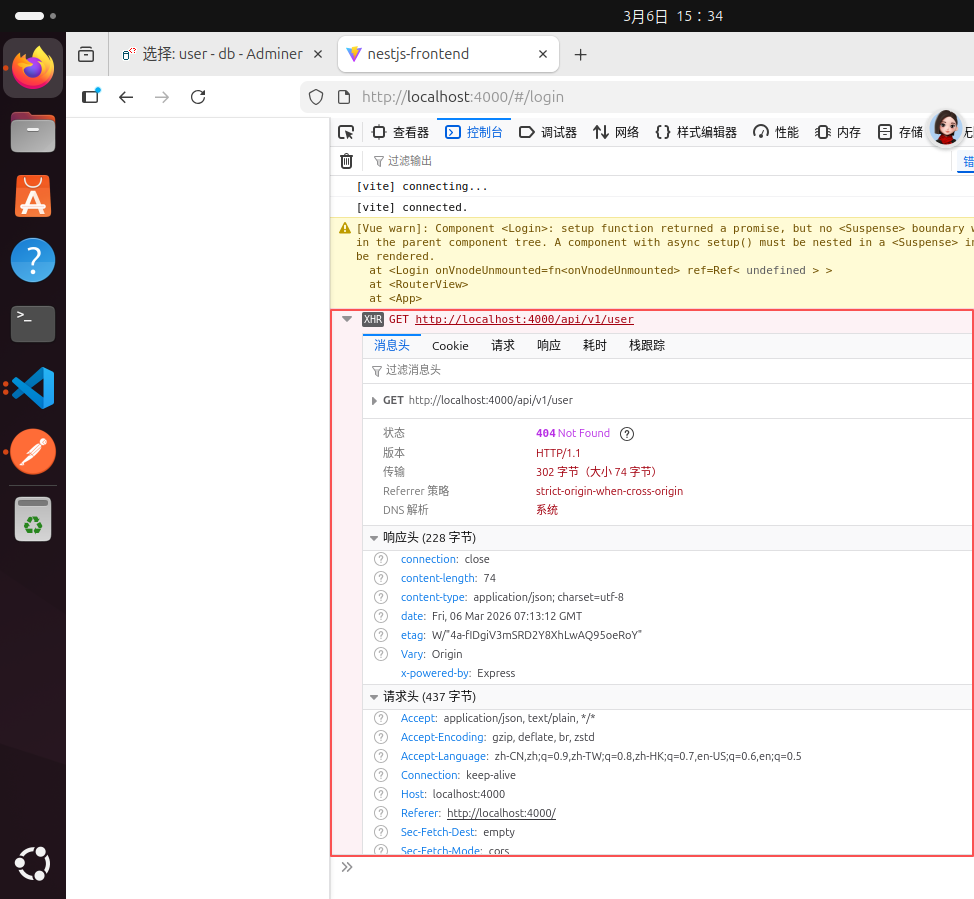This screenshot has height=899, width=974.
Task: Click help icon for Accept-Encoding header
Action: pyautogui.click(x=381, y=737)
